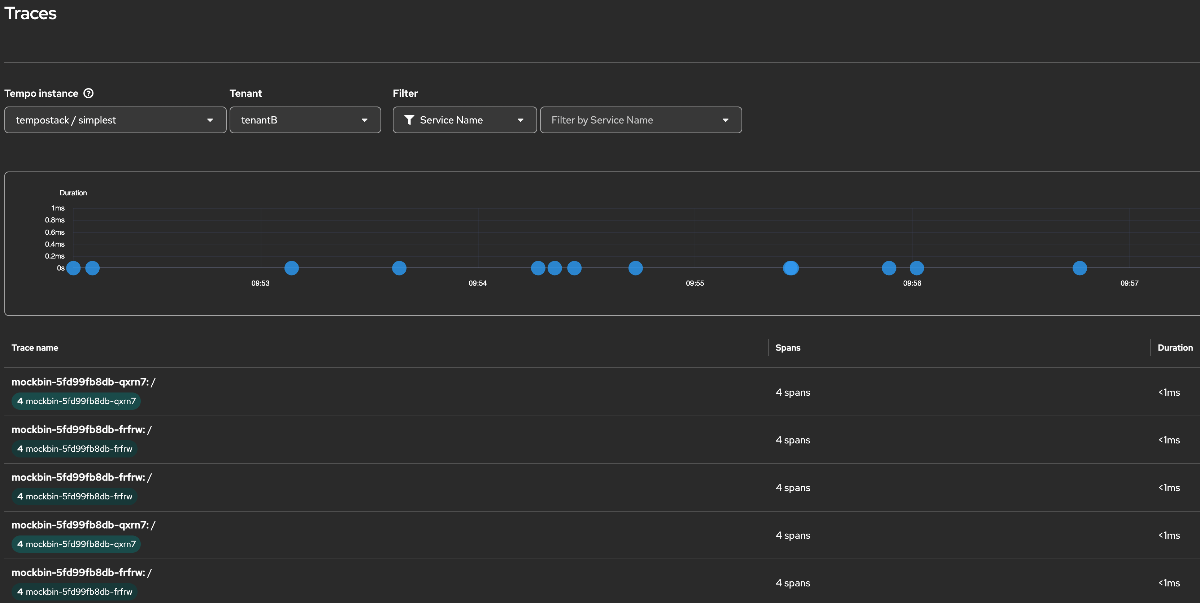Select the leftmost scatter plot data point
Viewport: 1200px width, 603px height.
tap(73, 268)
